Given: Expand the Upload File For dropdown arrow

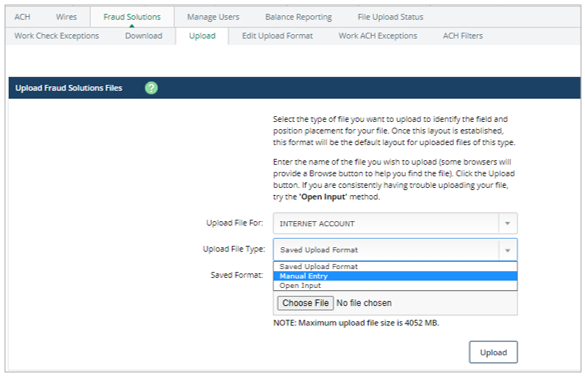Looking at the screenshot, I should (507, 223).
